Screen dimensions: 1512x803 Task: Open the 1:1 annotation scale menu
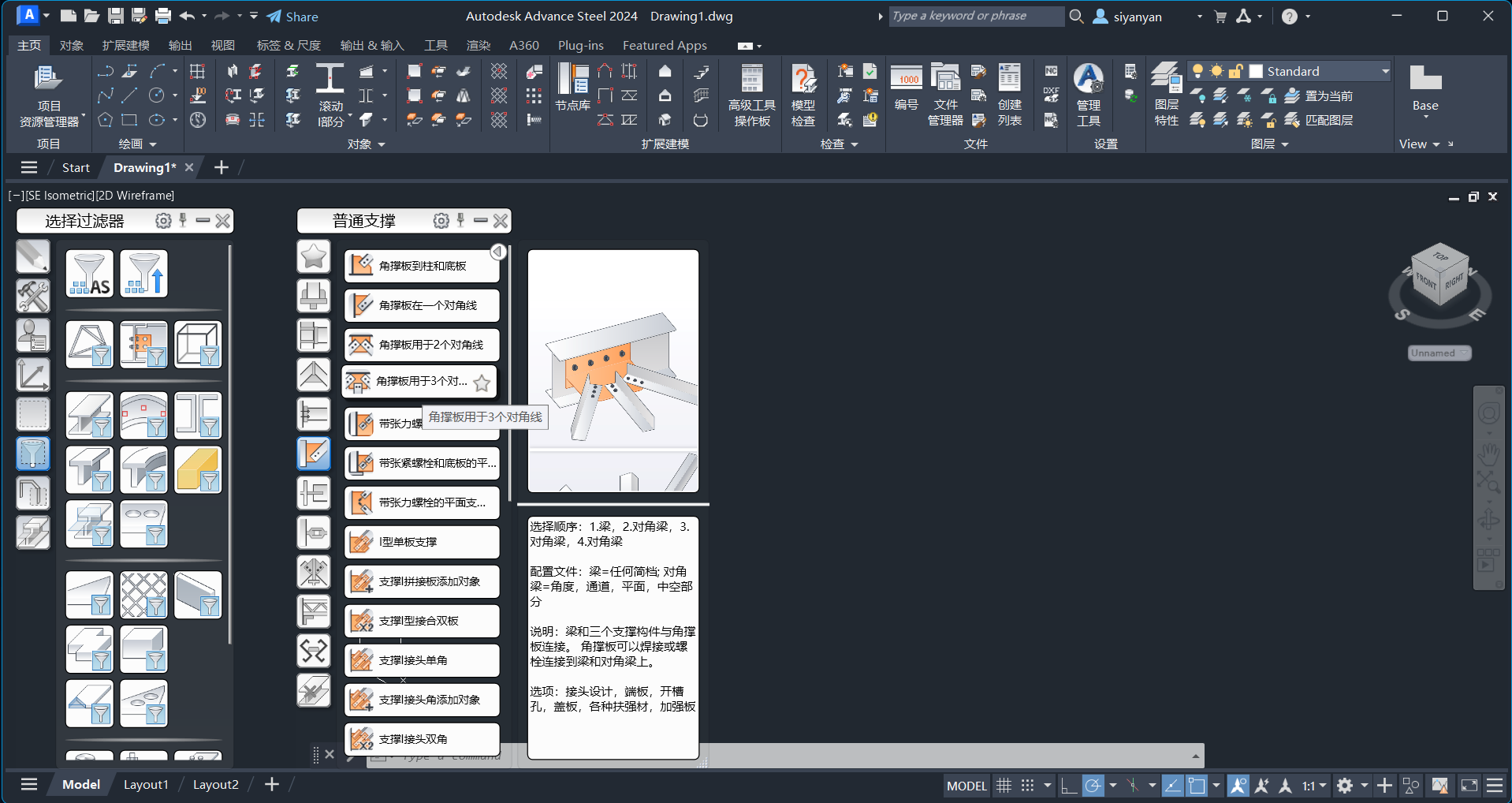[x=1313, y=786]
